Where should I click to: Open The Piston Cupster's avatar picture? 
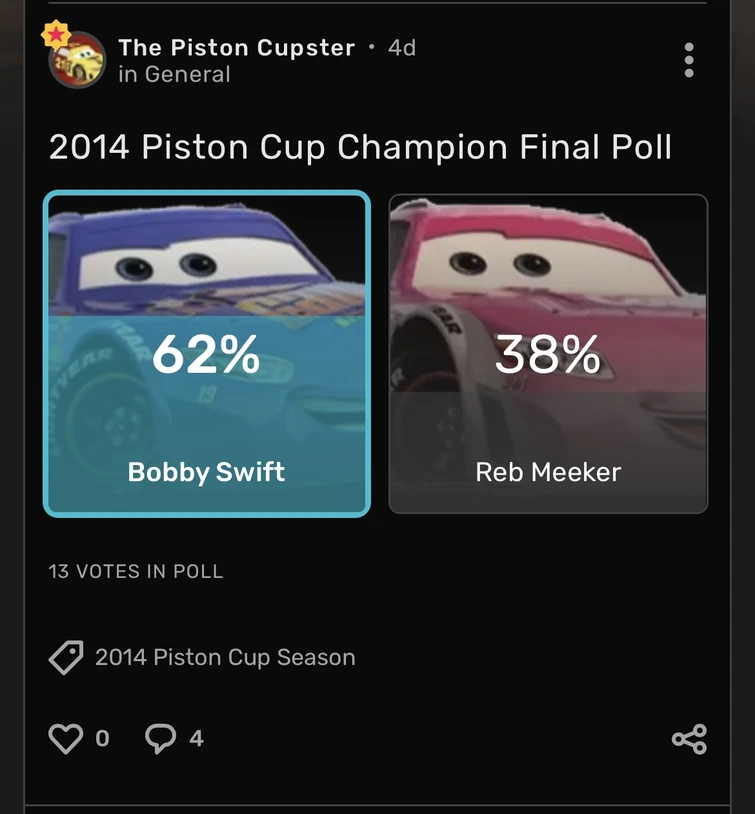coord(78,62)
